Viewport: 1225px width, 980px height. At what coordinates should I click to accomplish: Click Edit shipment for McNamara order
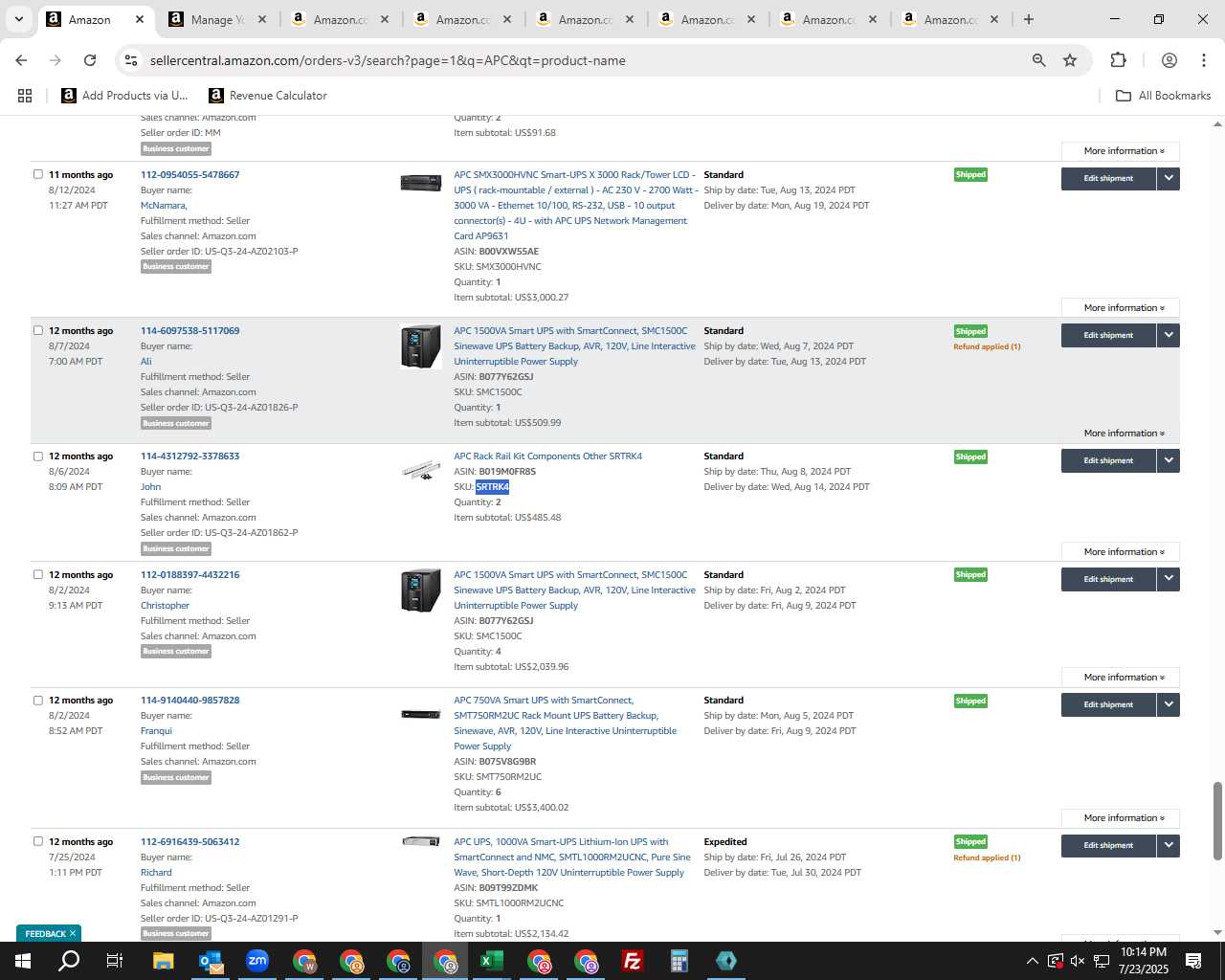1108,178
